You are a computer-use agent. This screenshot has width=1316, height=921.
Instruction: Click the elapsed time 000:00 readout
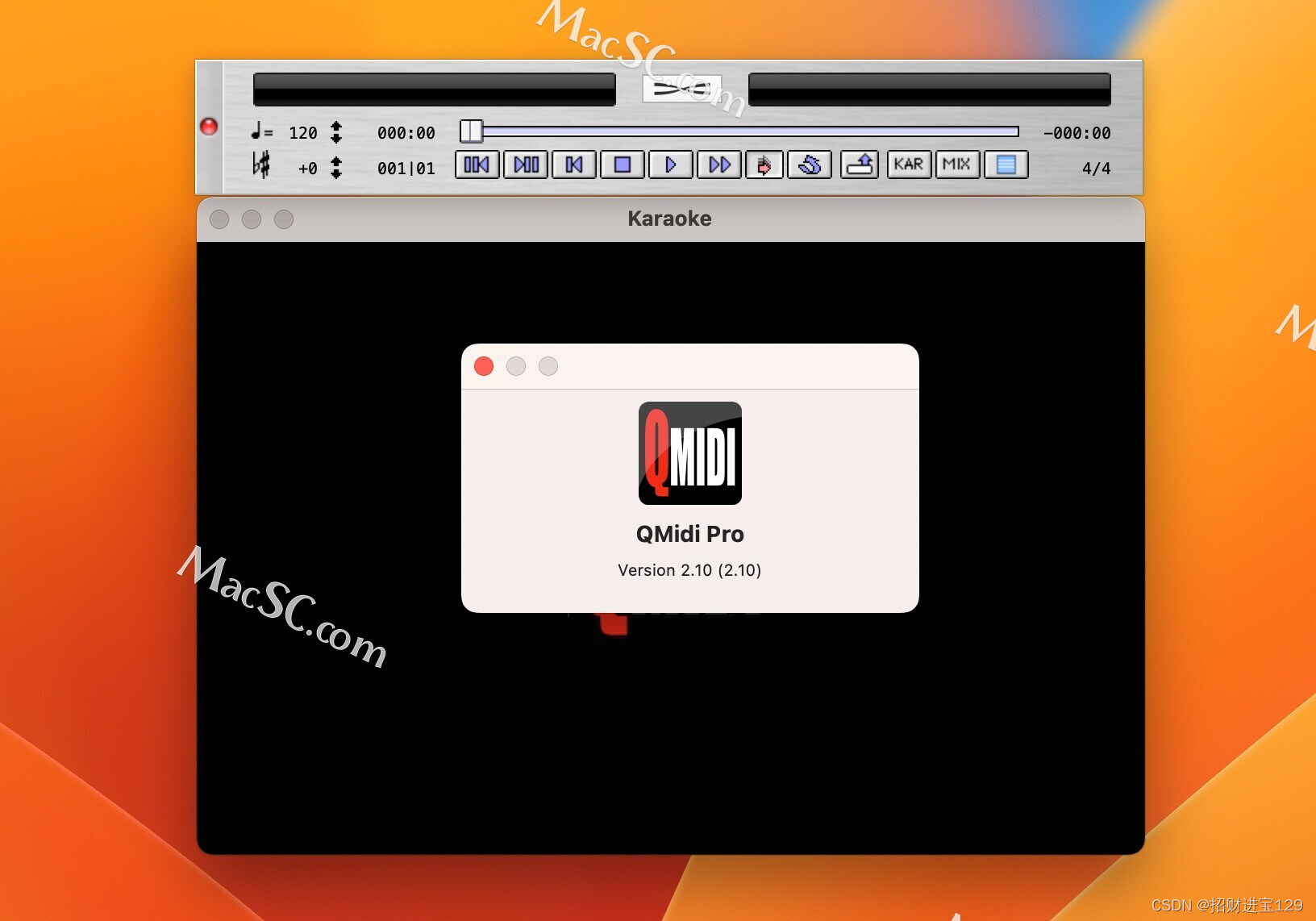tap(406, 133)
